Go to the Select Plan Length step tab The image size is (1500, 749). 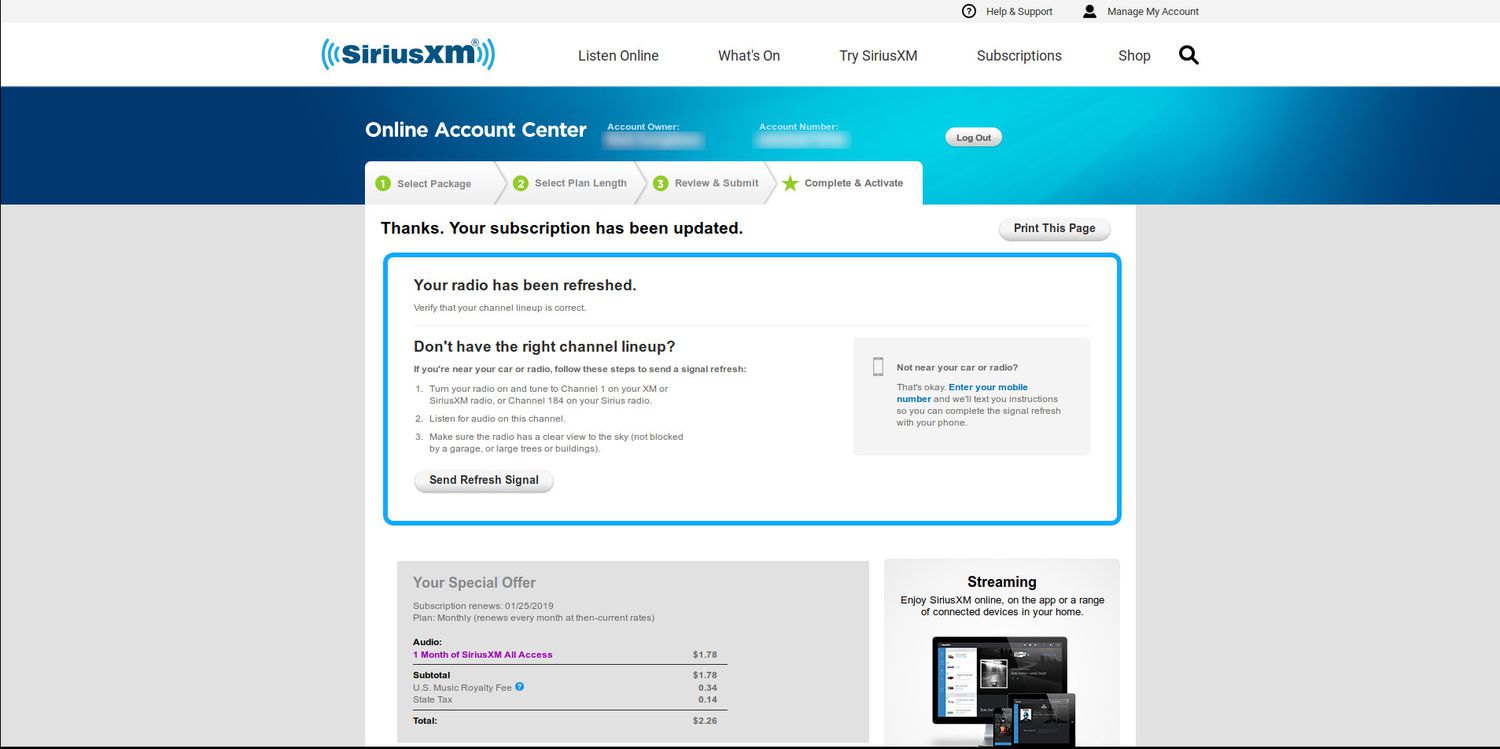tap(570, 183)
